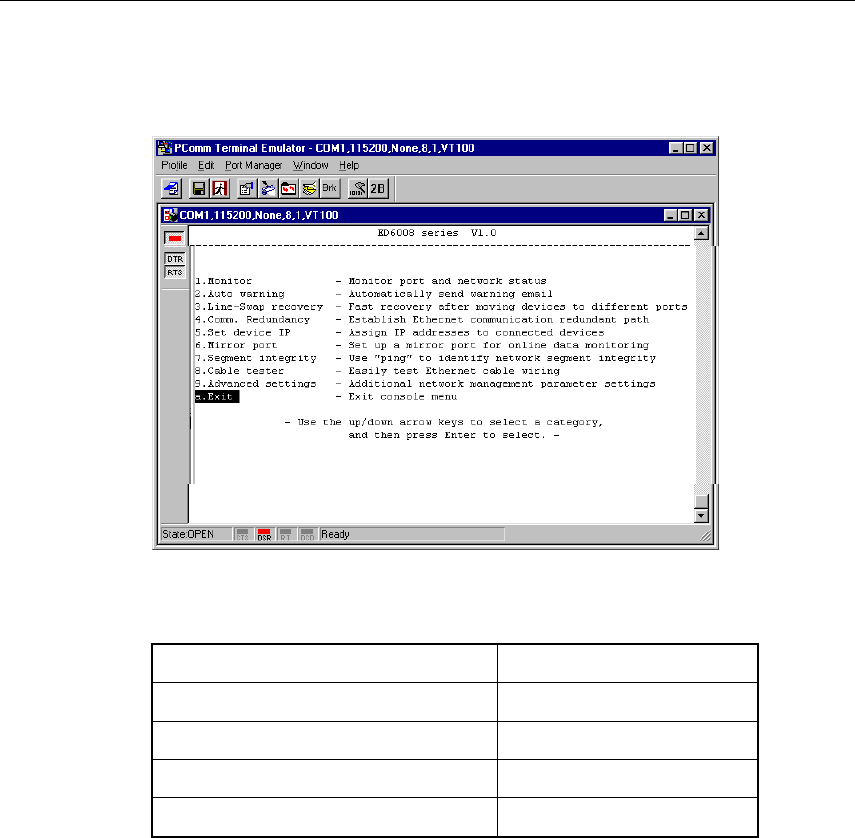
Task: Click 'Easily test Ethernet cable wiring' text
Action: [454, 371]
